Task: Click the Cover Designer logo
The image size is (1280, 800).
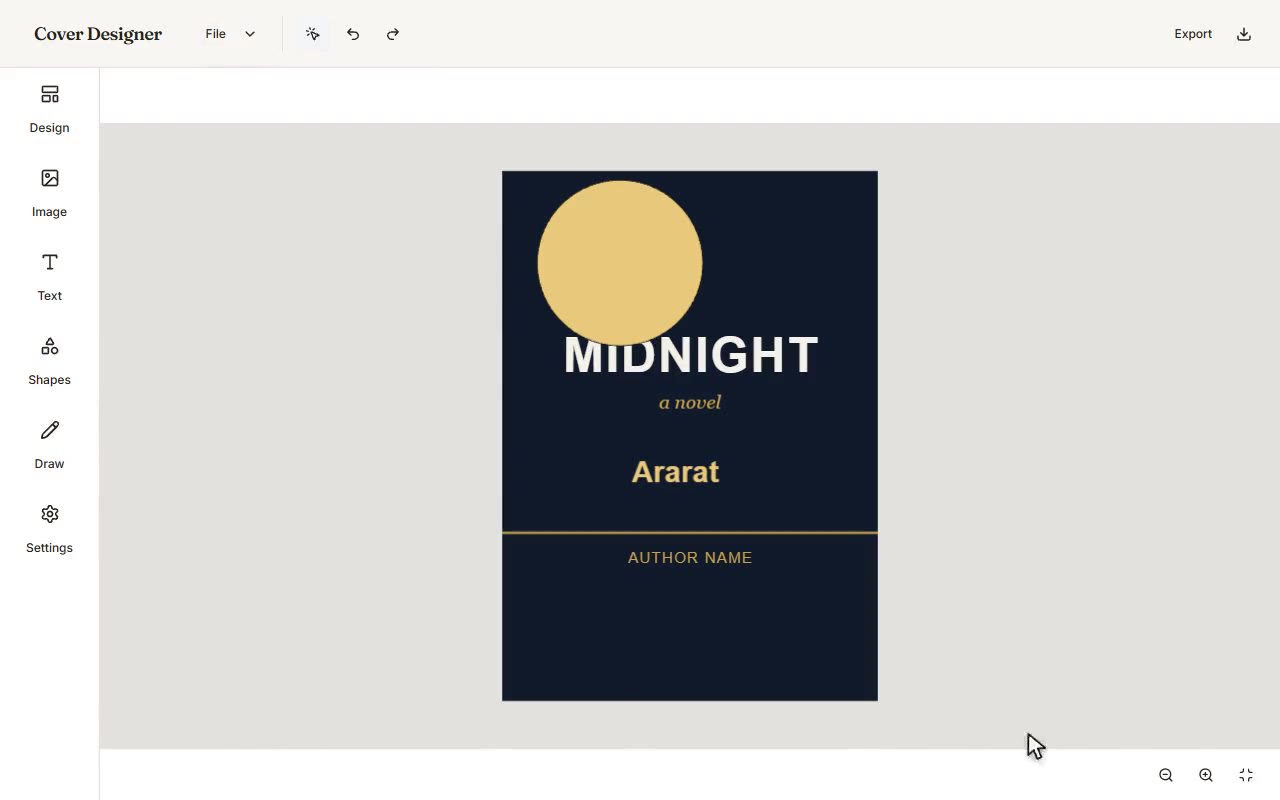Action: pyautogui.click(x=98, y=34)
